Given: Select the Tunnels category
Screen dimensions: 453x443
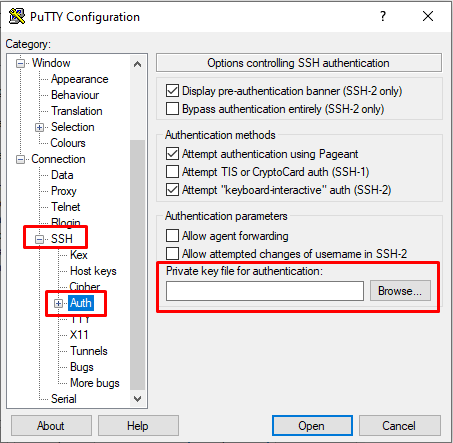Looking at the screenshot, I should point(89,351).
